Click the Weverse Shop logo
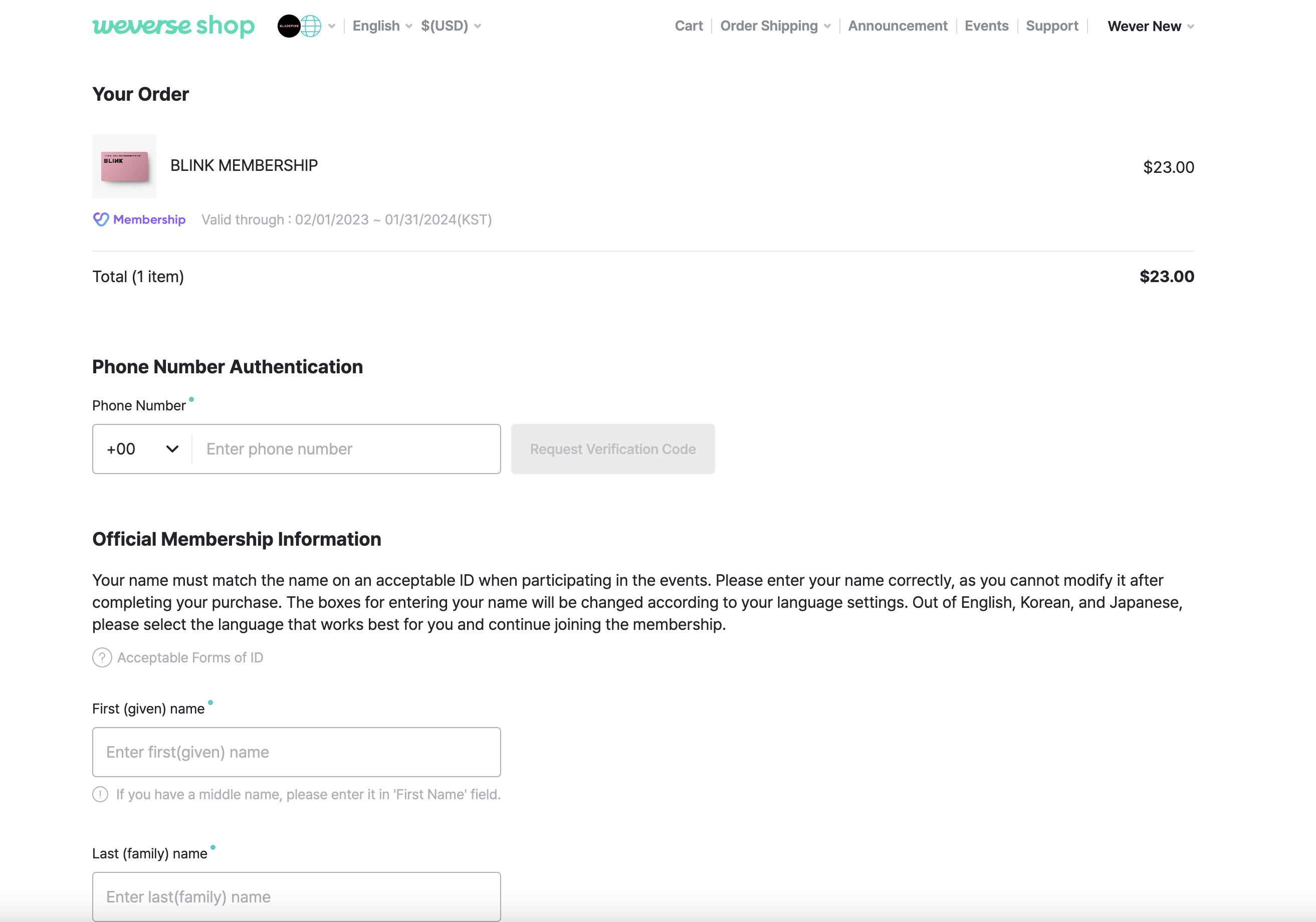Viewport: 1316px width, 922px height. pyautogui.click(x=173, y=26)
